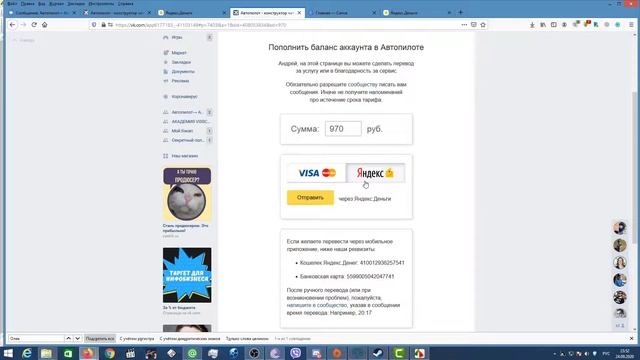
Task: Reload the current page
Action: point(34,25)
